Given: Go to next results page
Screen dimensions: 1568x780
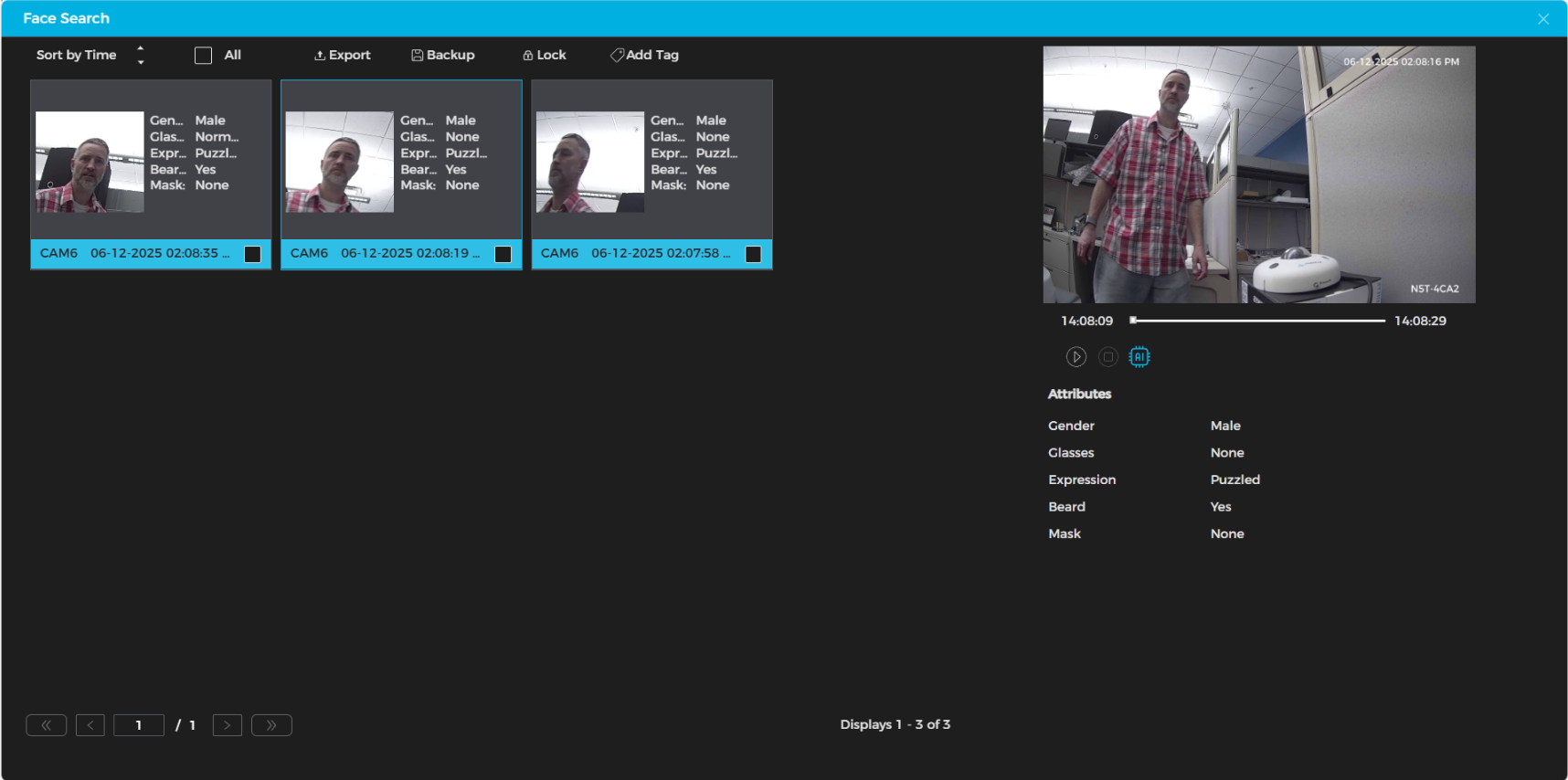Looking at the screenshot, I should (227, 725).
